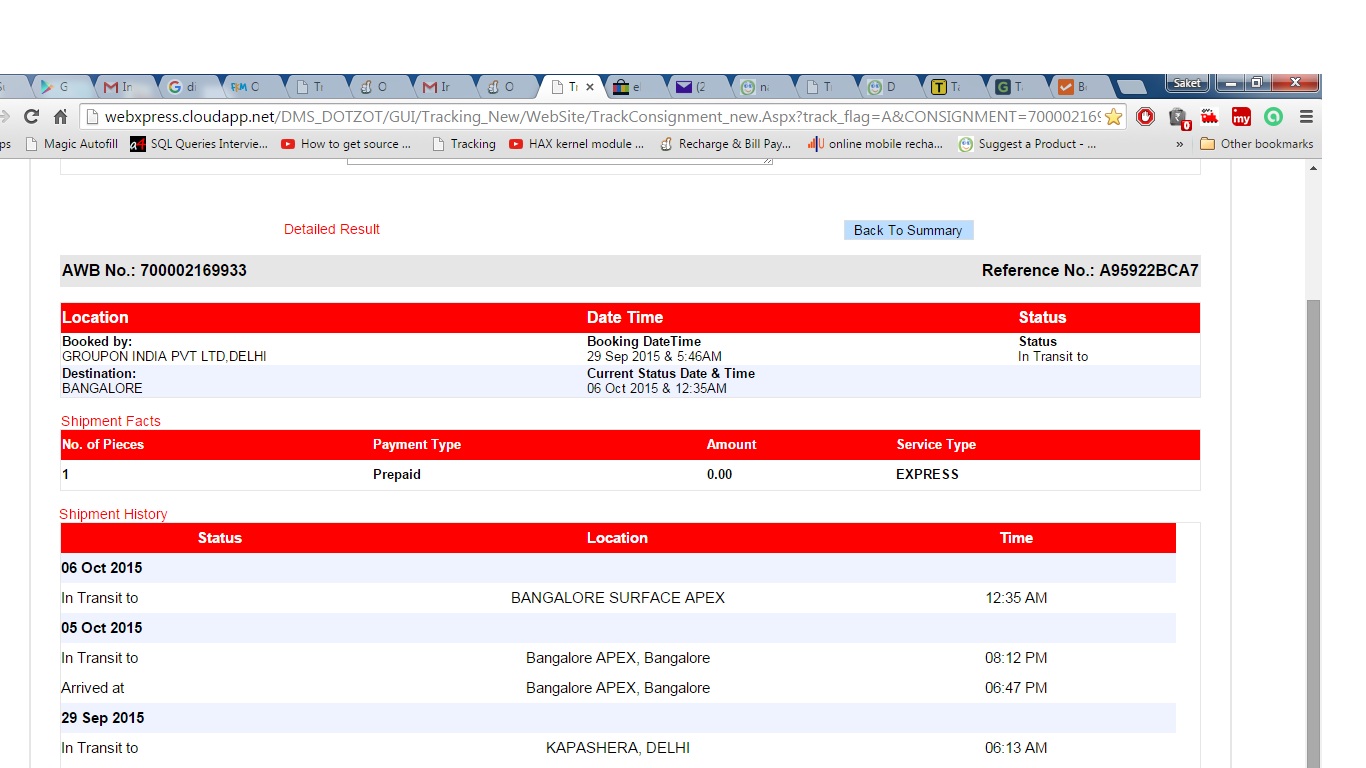Click the reload page icon
Image resolution: width=1366 pixels, height=768 pixels.
click(x=31, y=117)
